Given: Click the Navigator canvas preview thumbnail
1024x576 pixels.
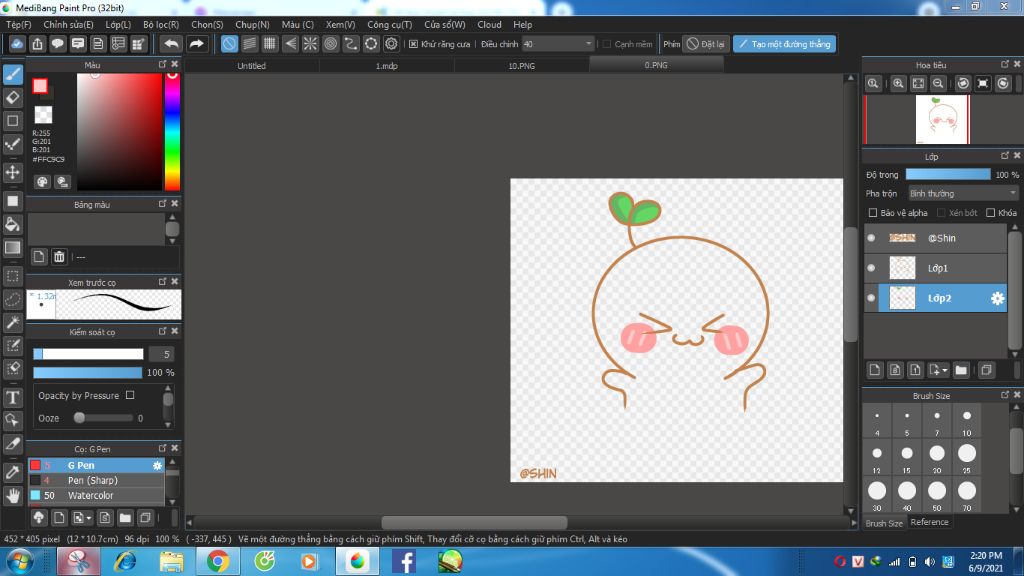Looking at the screenshot, I should pyautogui.click(x=942, y=120).
